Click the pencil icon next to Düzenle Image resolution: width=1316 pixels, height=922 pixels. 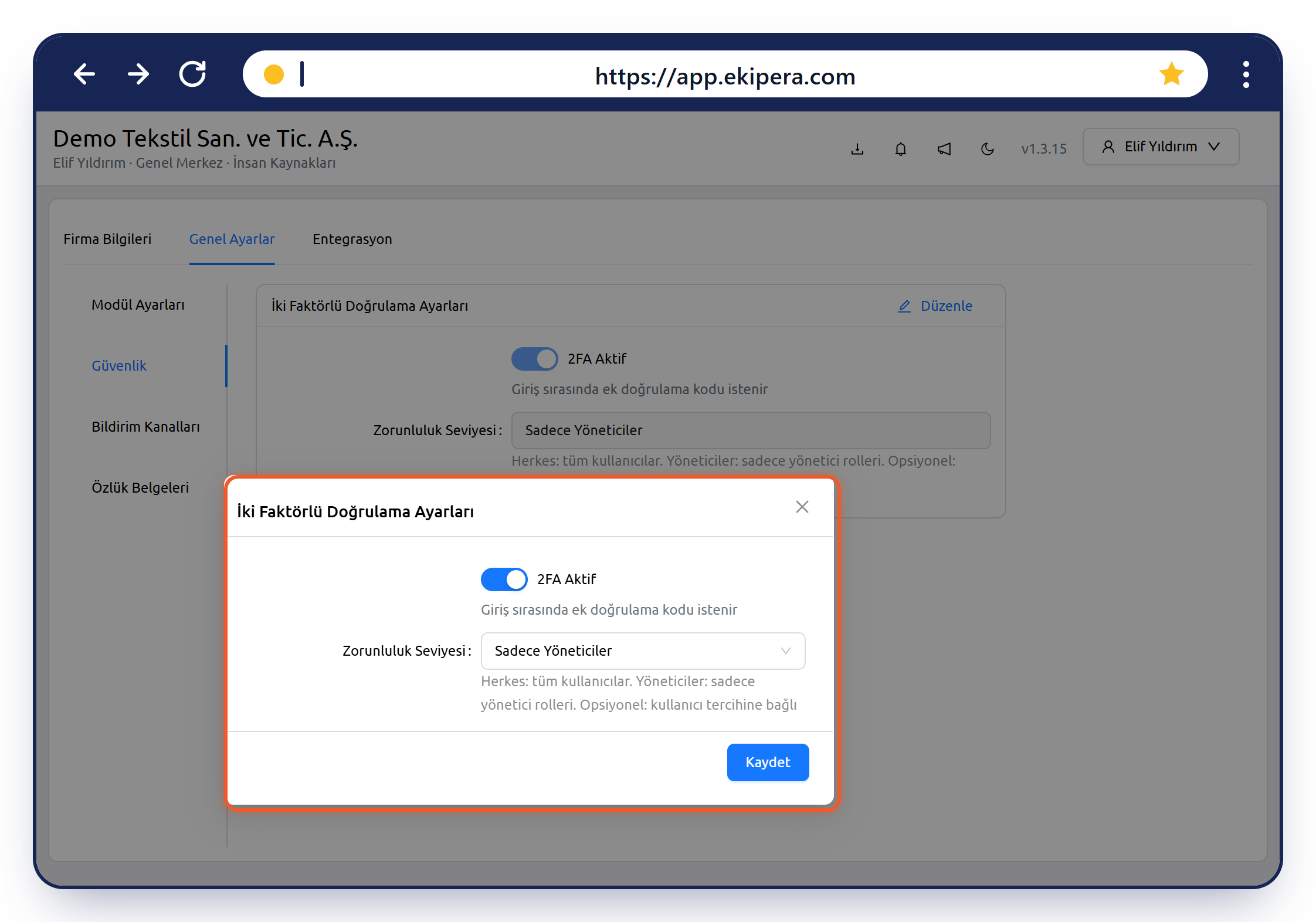click(904, 306)
